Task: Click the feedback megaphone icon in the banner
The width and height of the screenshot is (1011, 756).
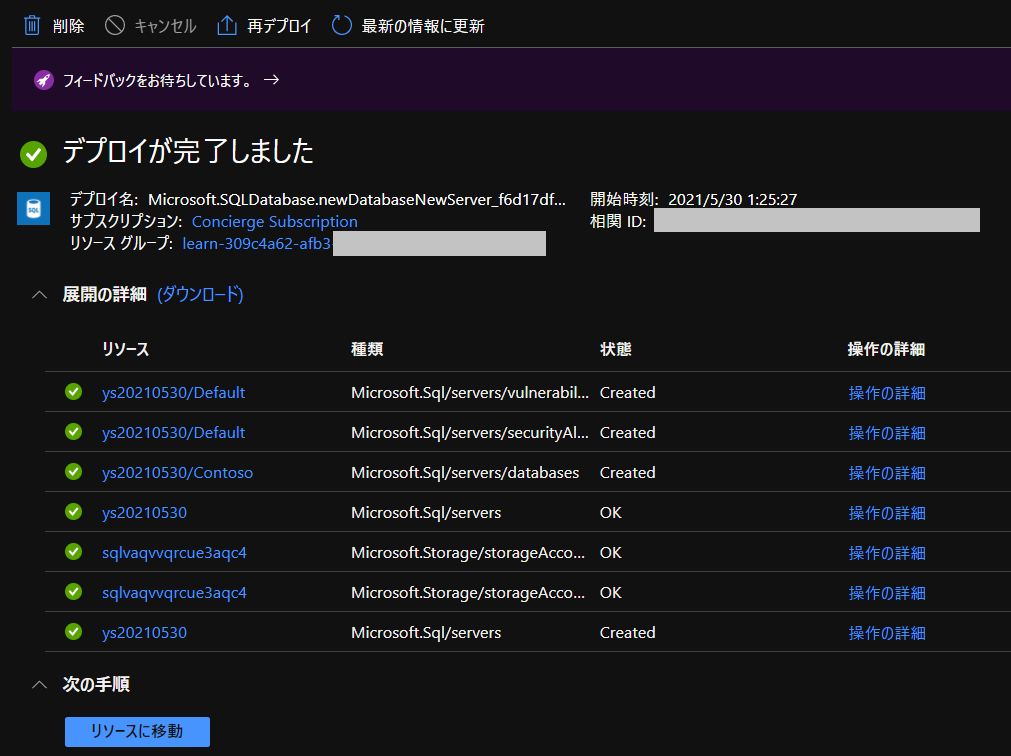Action: pyautogui.click(x=41, y=79)
